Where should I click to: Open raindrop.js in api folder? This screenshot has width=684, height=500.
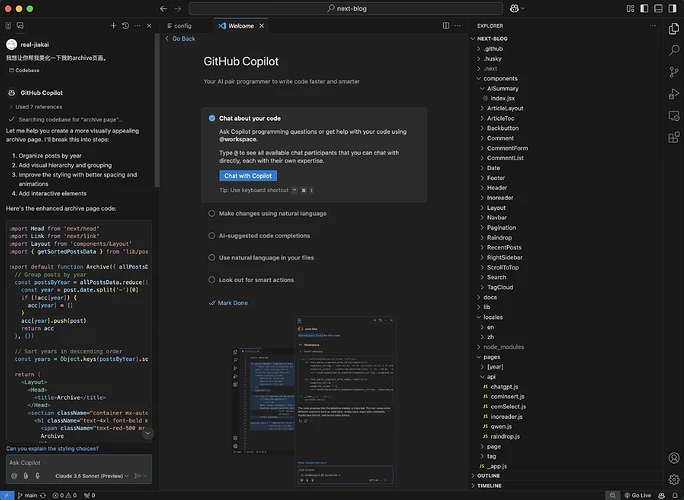(505, 436)
